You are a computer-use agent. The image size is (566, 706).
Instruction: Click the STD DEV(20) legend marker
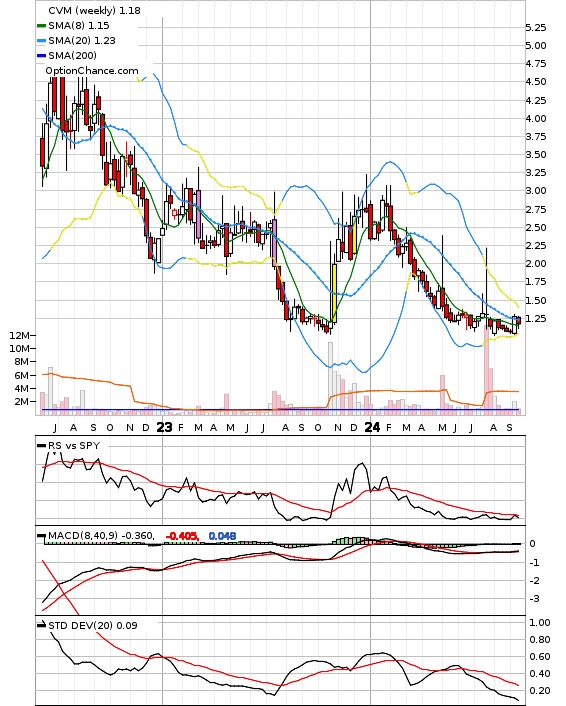[41, 625]
